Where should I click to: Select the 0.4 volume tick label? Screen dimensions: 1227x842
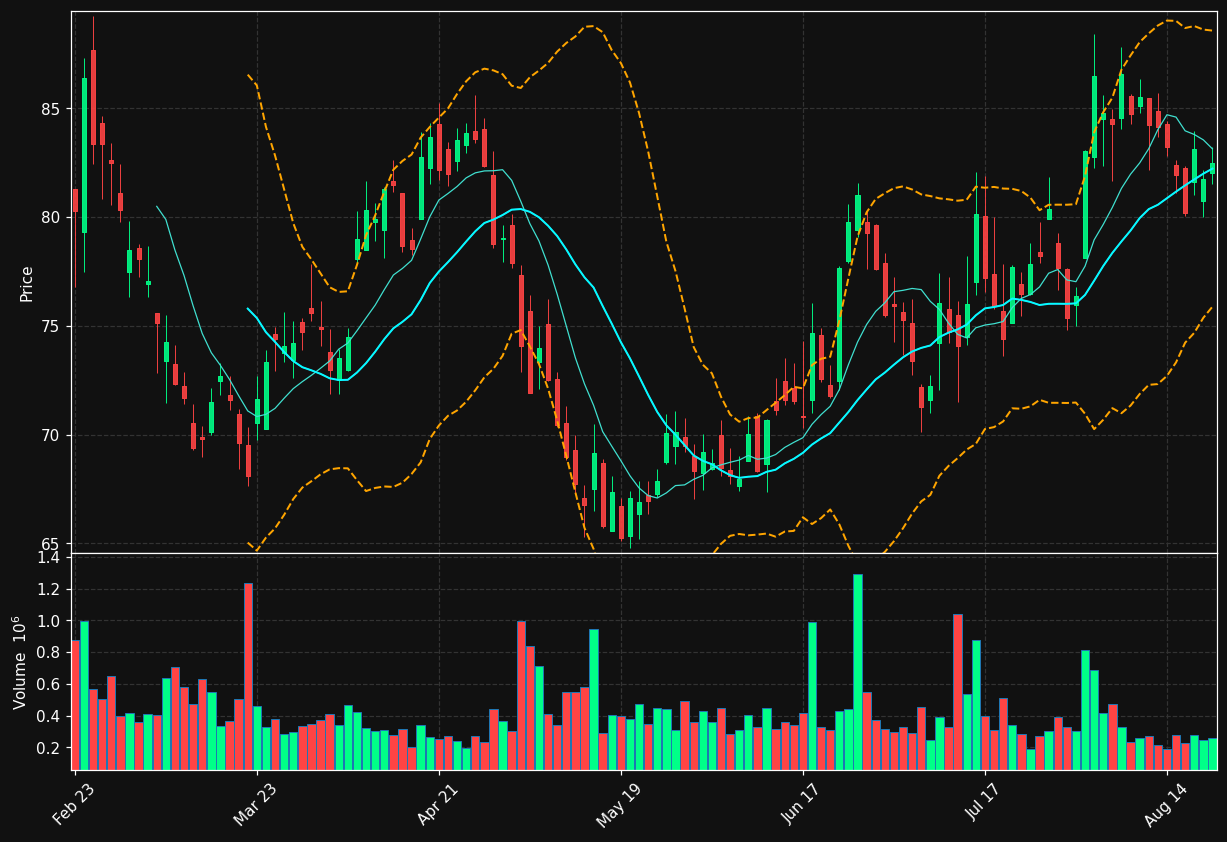pyautogui.click(x=49, y=717)
